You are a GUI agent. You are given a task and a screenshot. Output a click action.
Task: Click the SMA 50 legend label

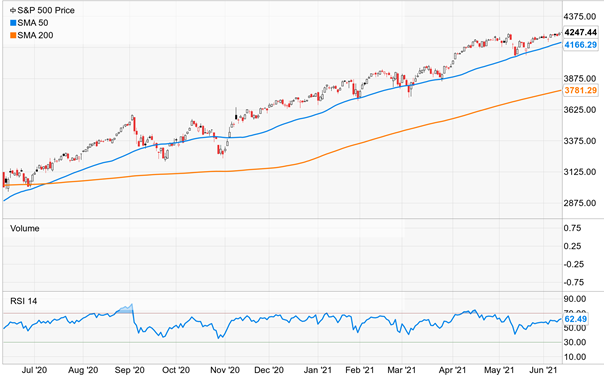pos(33,23)
